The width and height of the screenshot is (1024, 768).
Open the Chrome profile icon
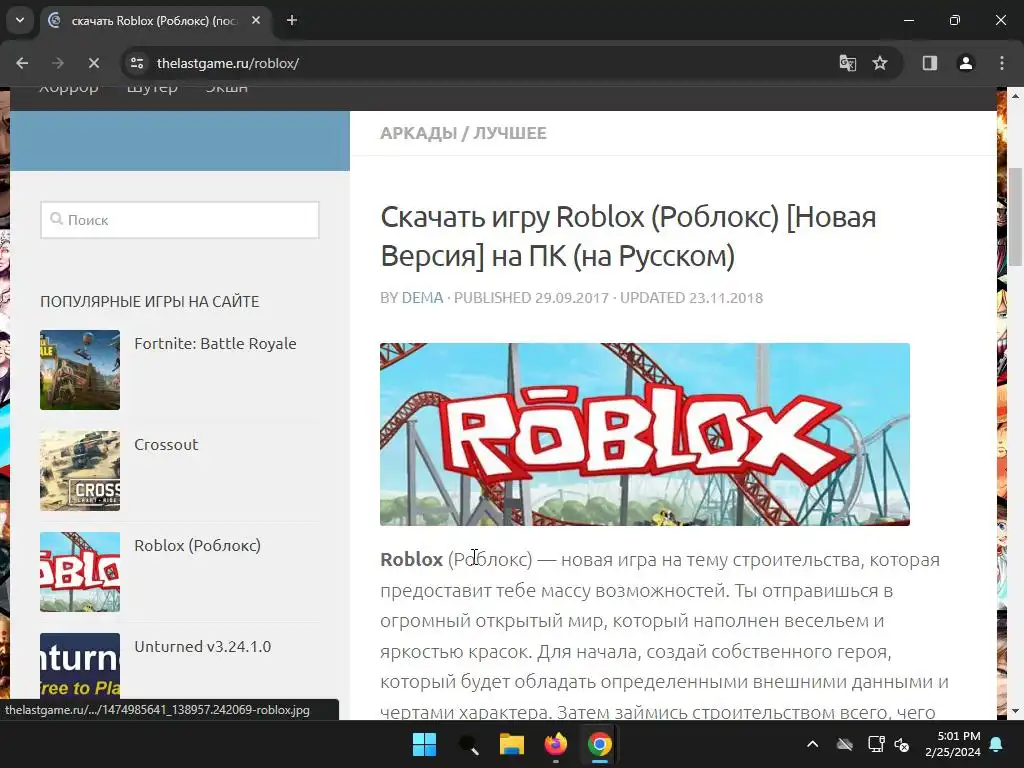(x=966, y=63)
